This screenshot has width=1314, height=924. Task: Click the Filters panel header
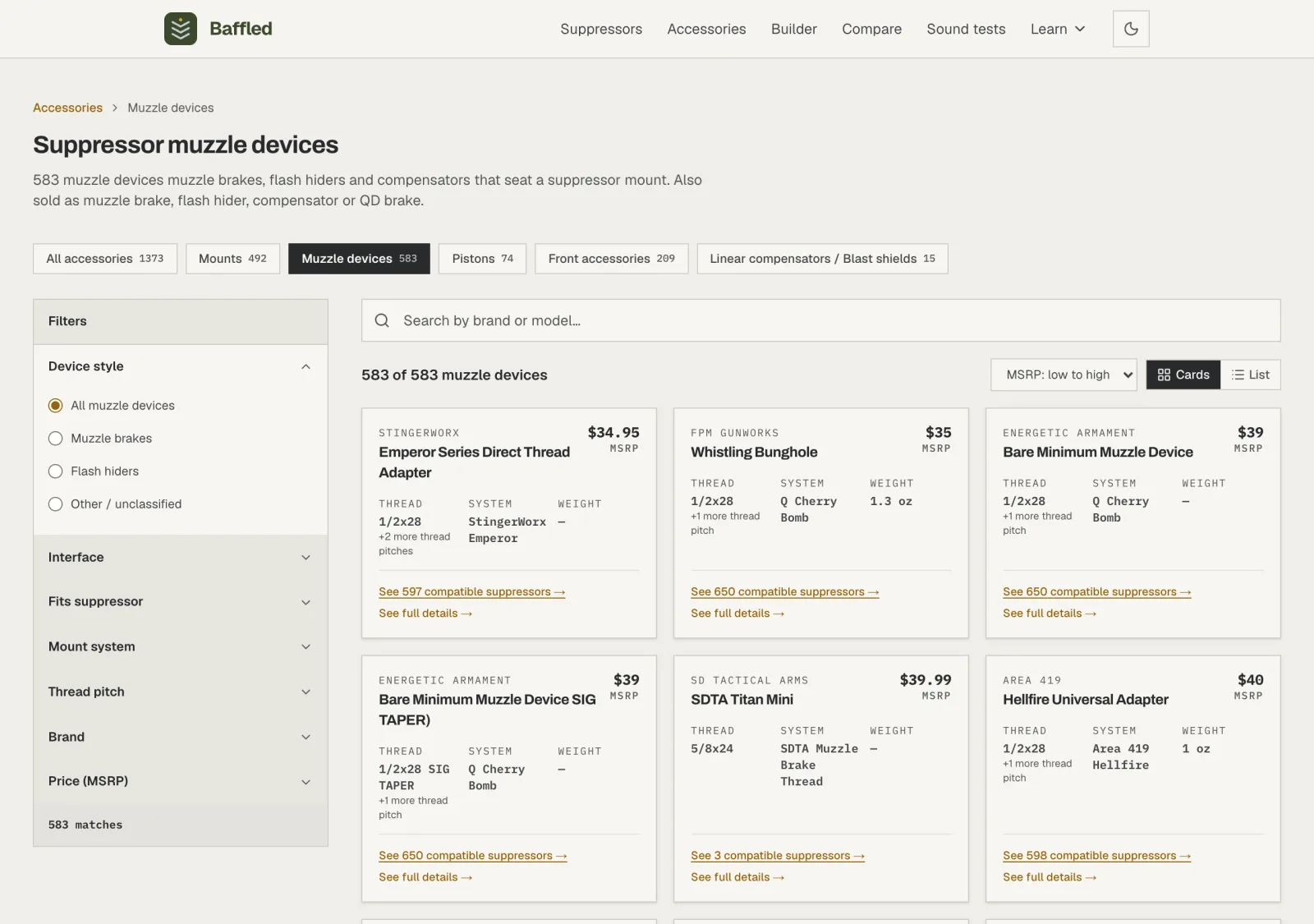[181, 322]
